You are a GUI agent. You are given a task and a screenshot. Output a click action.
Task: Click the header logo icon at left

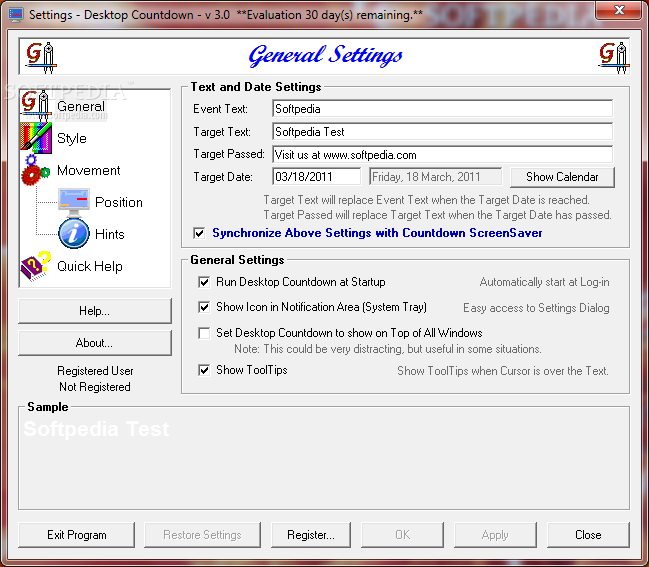coord(41,57)
